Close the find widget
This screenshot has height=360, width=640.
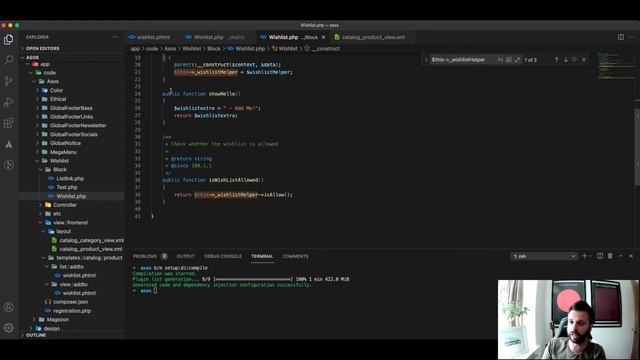tap(584, 60)
